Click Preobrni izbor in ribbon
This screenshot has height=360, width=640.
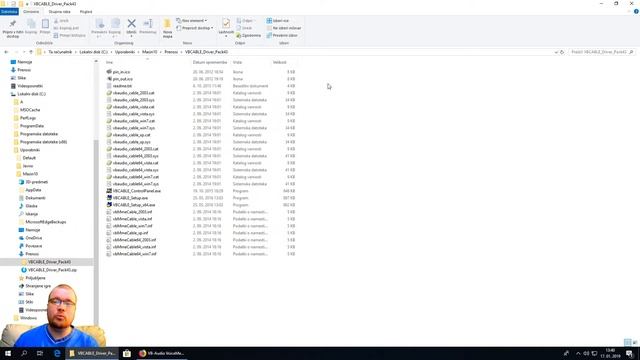coord(282,36)
